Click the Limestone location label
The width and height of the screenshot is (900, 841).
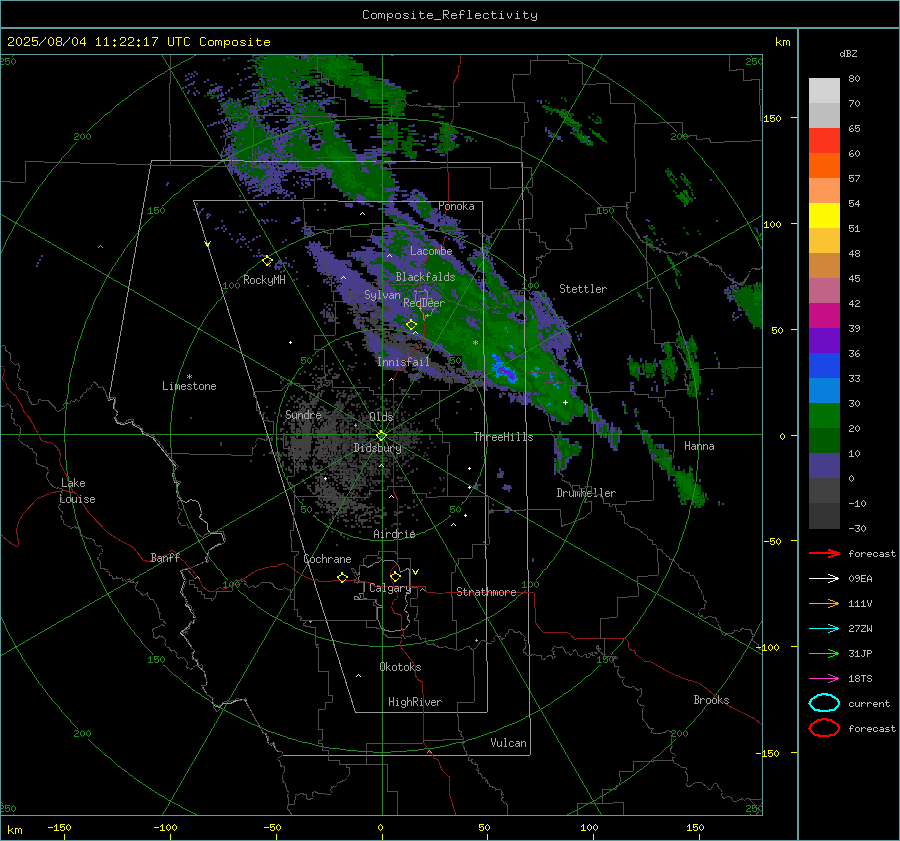189,386
